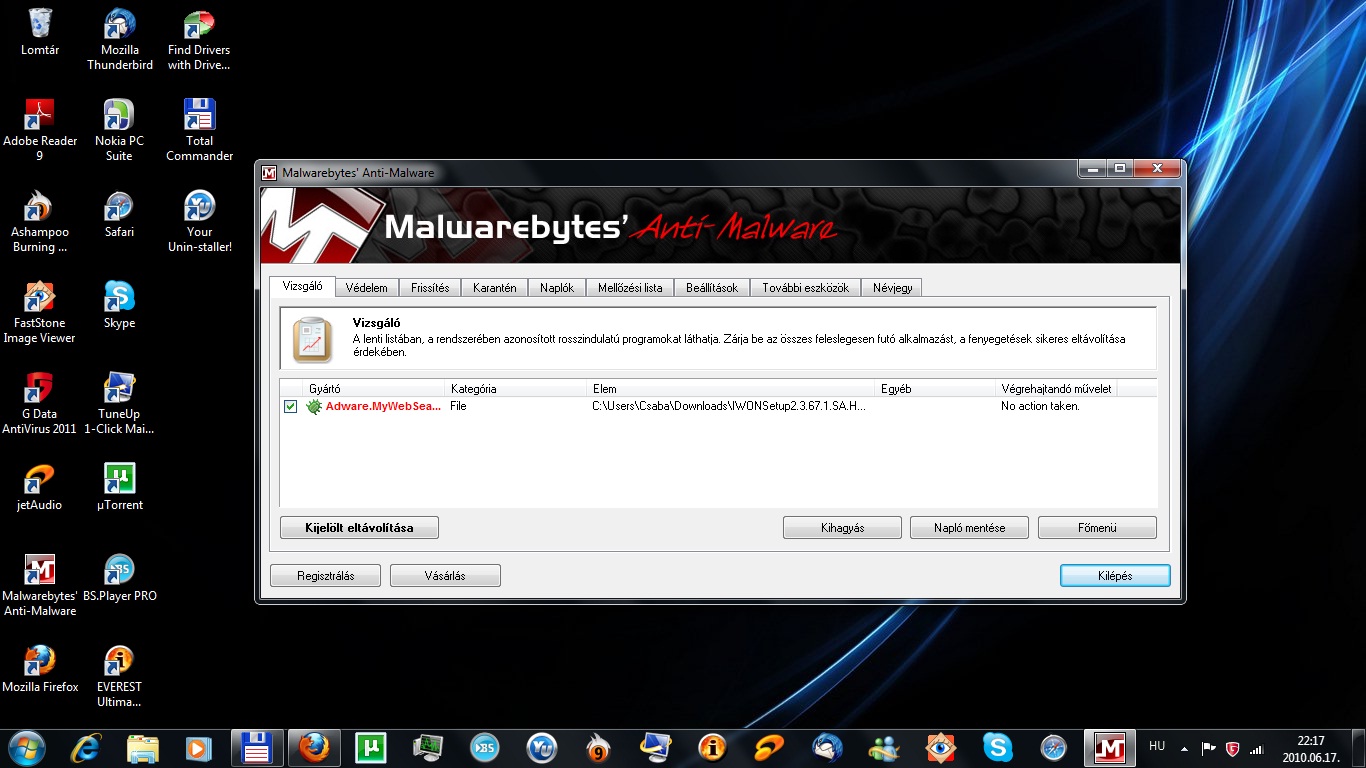Open the Windows Explorer taskbar folder

(x=143, y=747)
